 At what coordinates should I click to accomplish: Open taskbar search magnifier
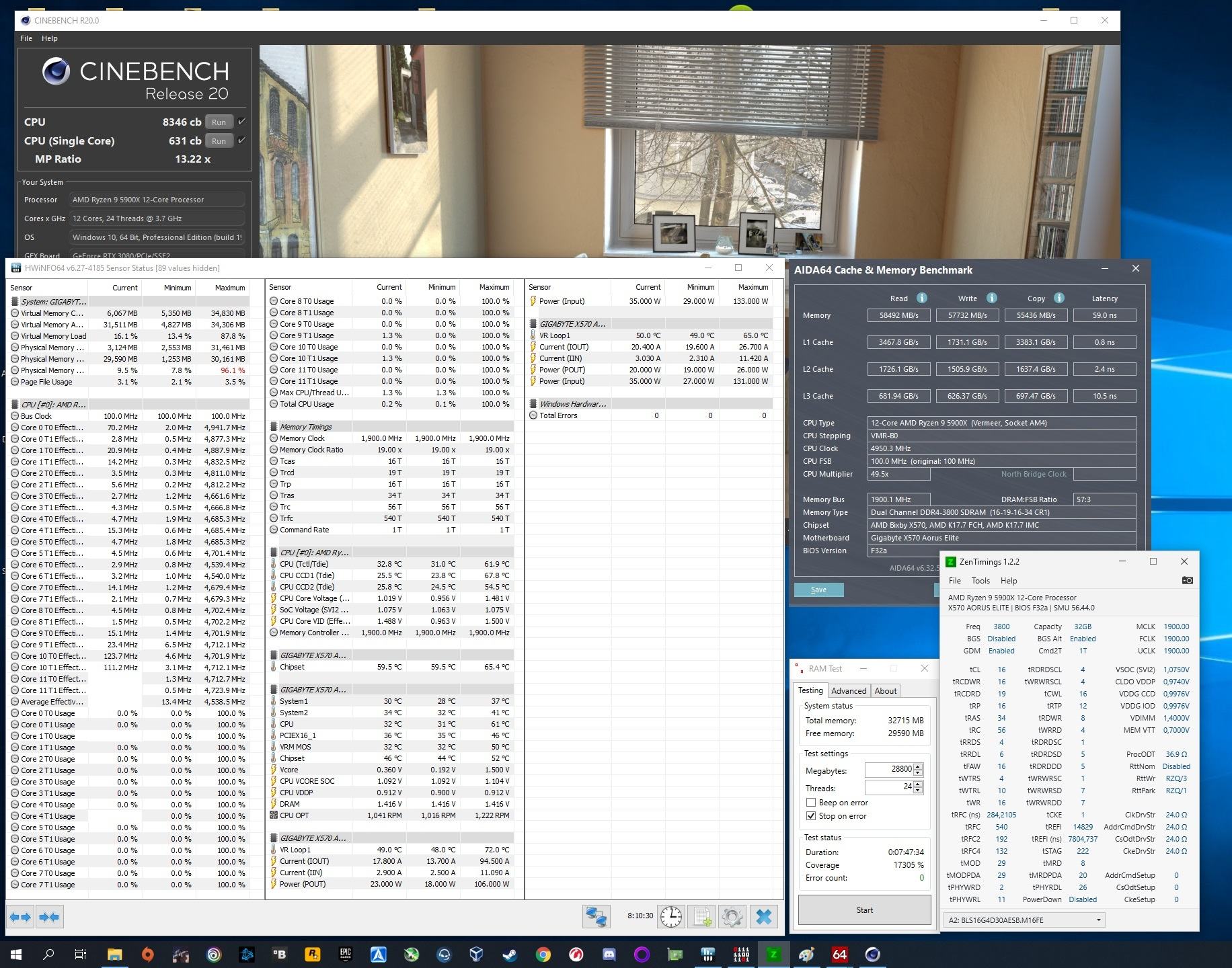(48, 954)
